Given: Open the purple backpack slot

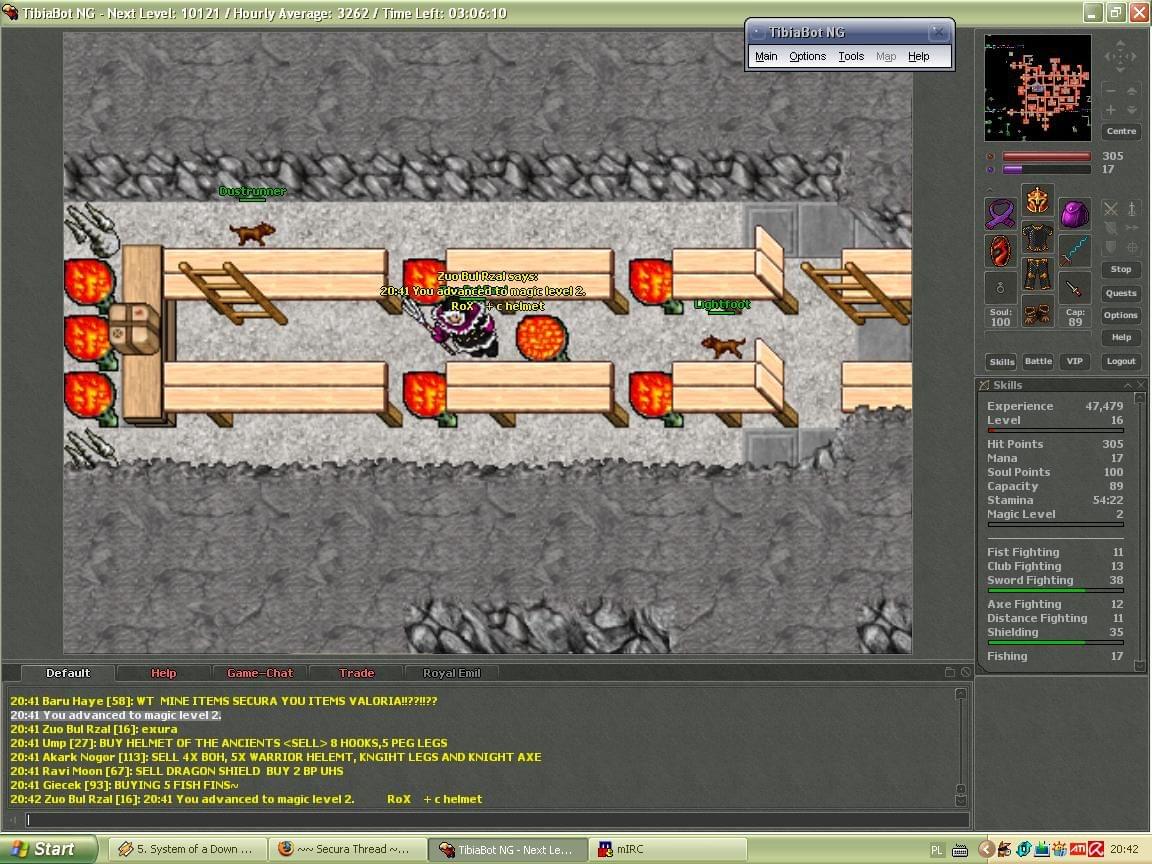Looking at the screenshot, I should click(1075, 215).
